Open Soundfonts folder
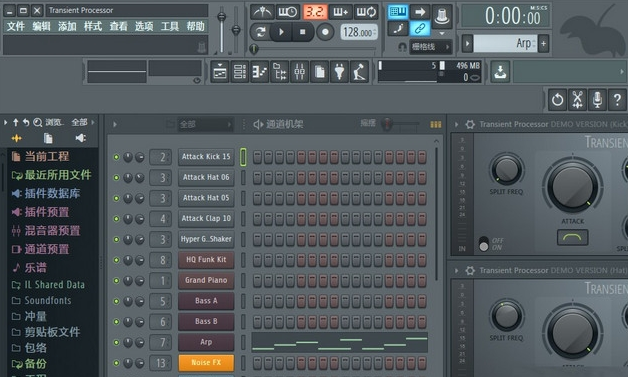The height and width of the screenshot is (377, 628). pyautogui.click(x=42, y=300)
